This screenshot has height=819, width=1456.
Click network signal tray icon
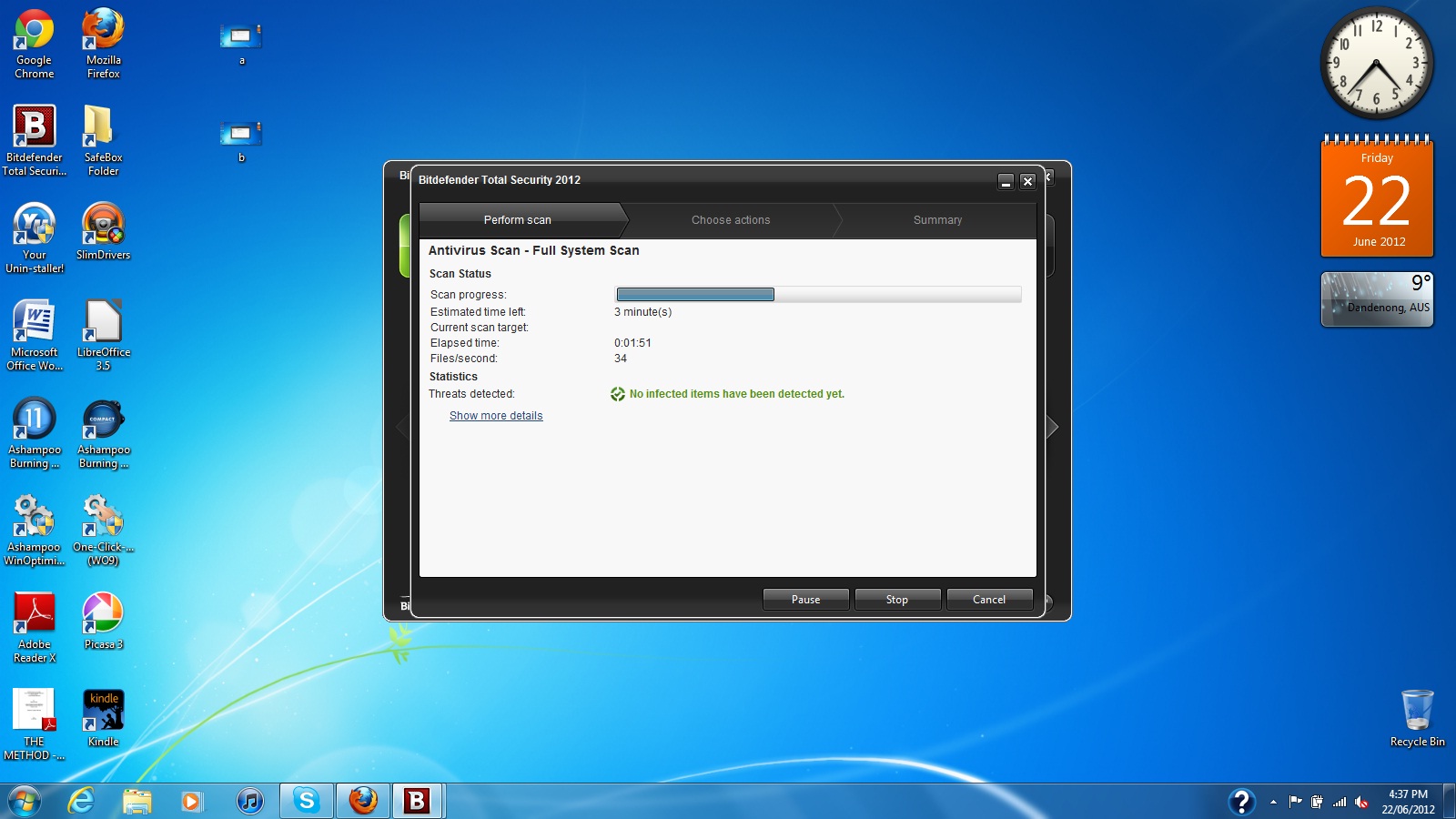[x=1340, y=802]
